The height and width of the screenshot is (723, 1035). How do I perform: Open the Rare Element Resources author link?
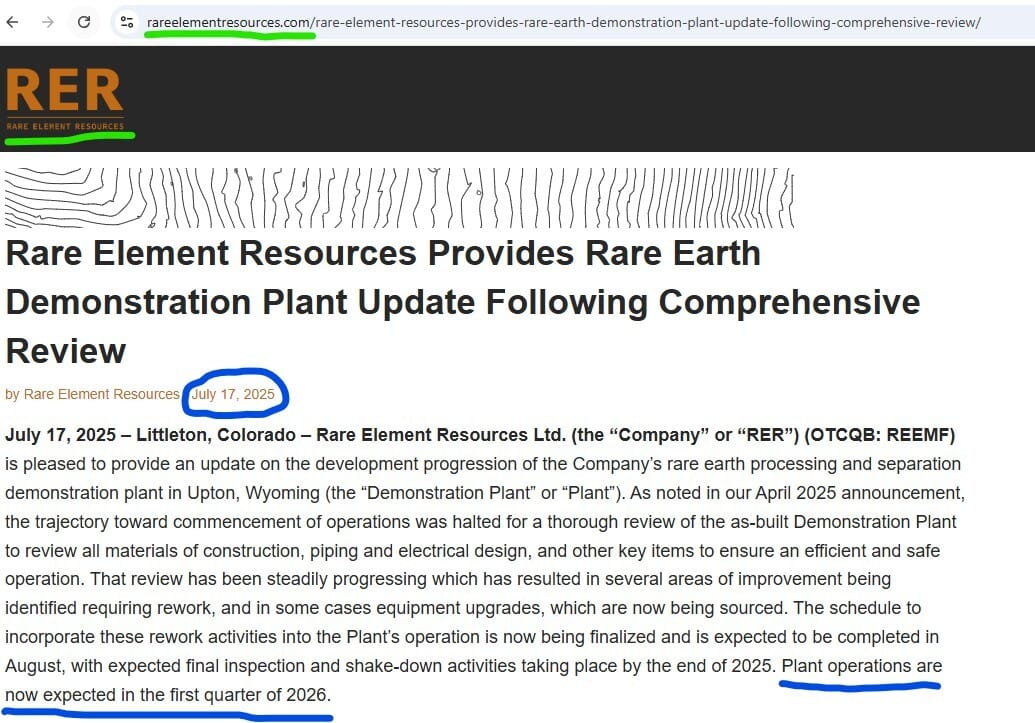(102, 394)
